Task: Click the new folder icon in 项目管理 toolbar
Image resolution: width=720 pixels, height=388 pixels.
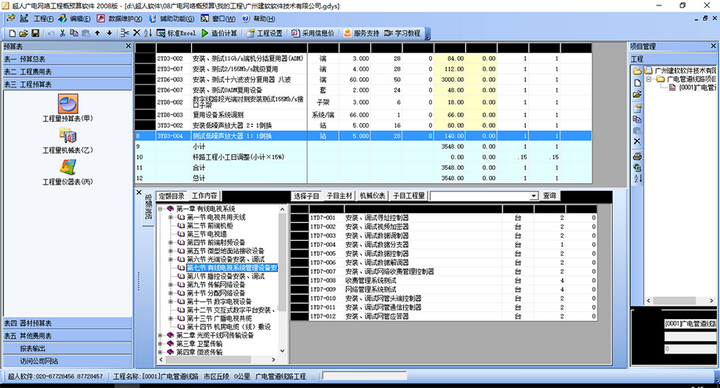Action: pos(637,71)
